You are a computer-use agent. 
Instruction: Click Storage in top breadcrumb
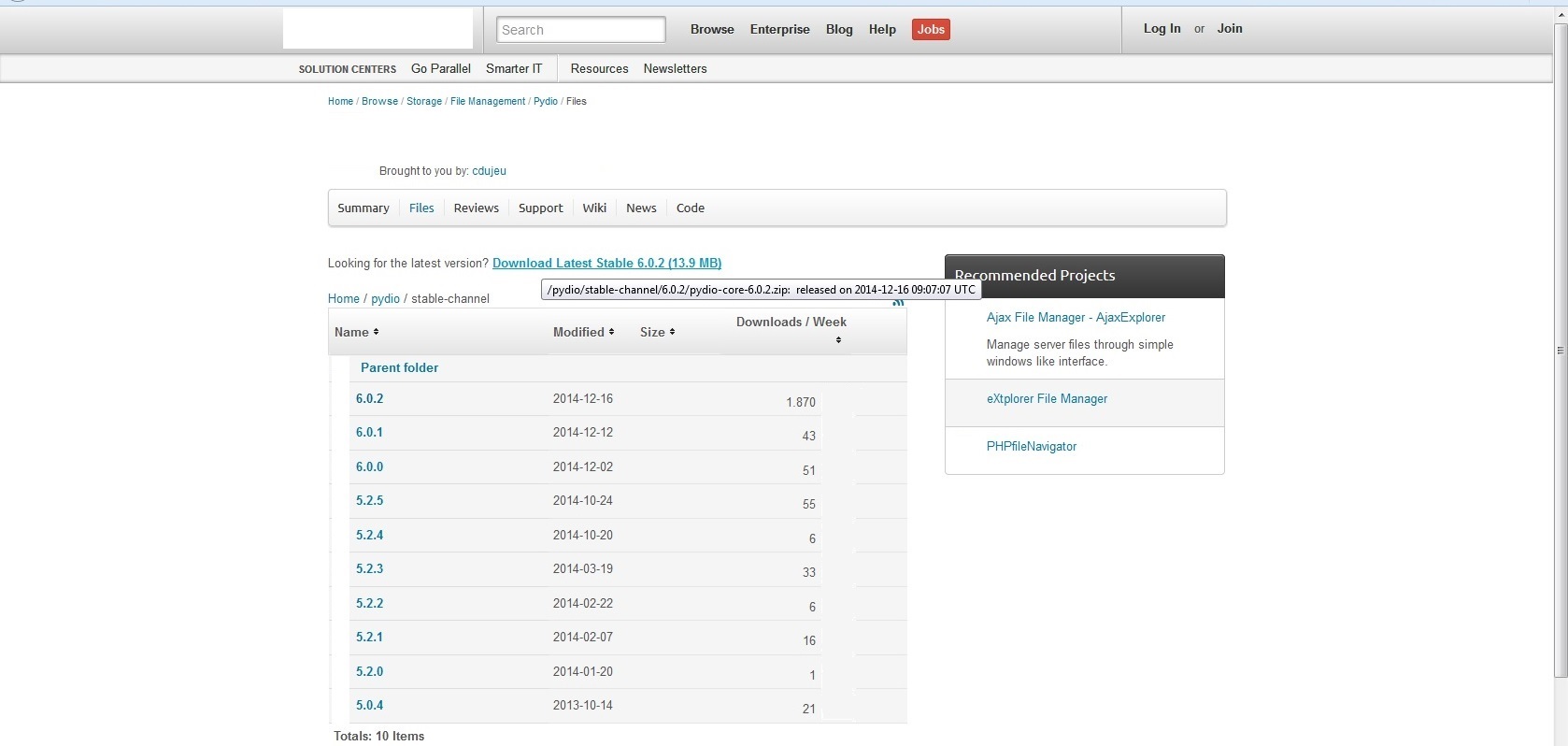click(424, 101)
